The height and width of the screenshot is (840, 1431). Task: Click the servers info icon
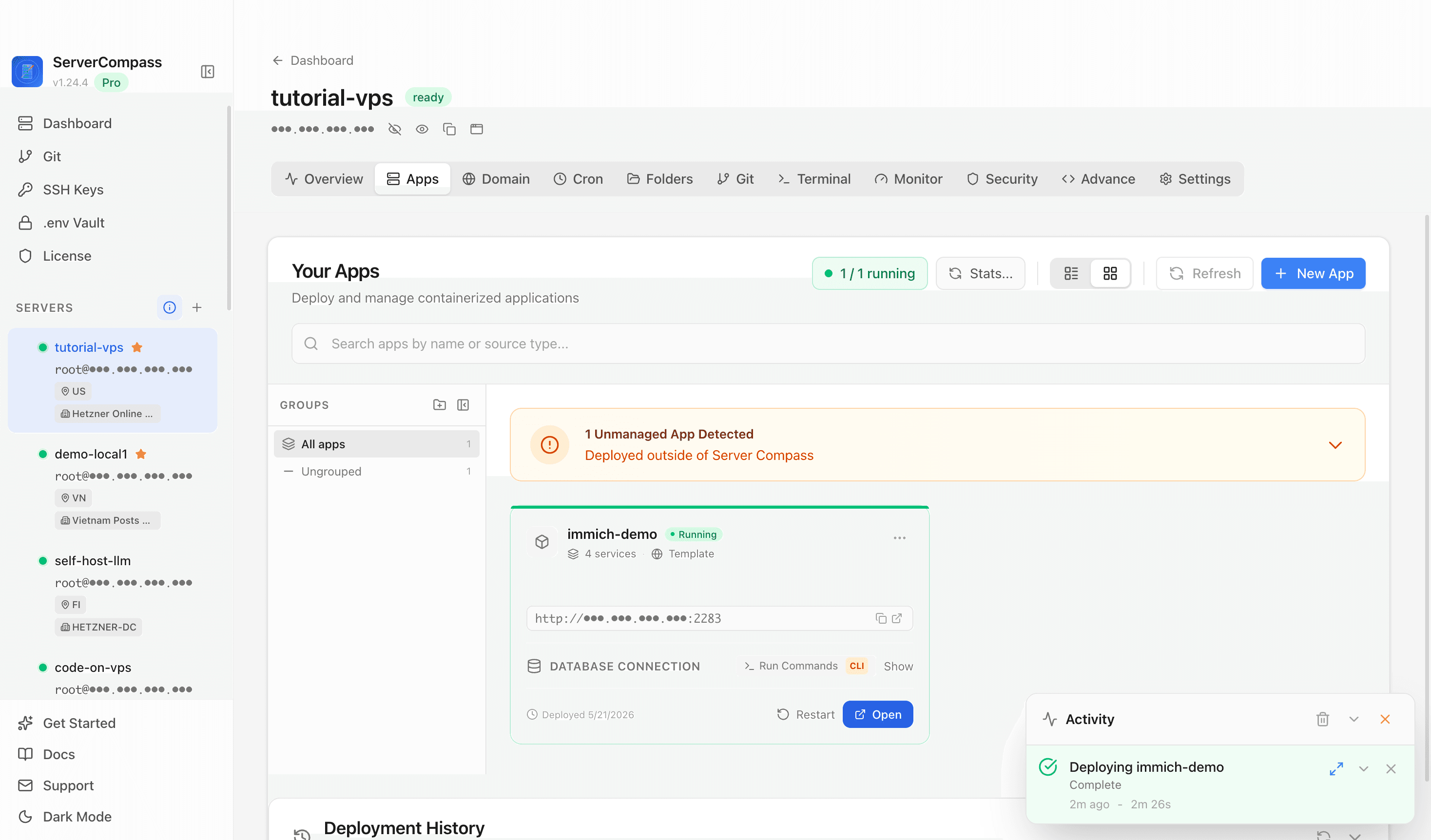pos(169,307)
